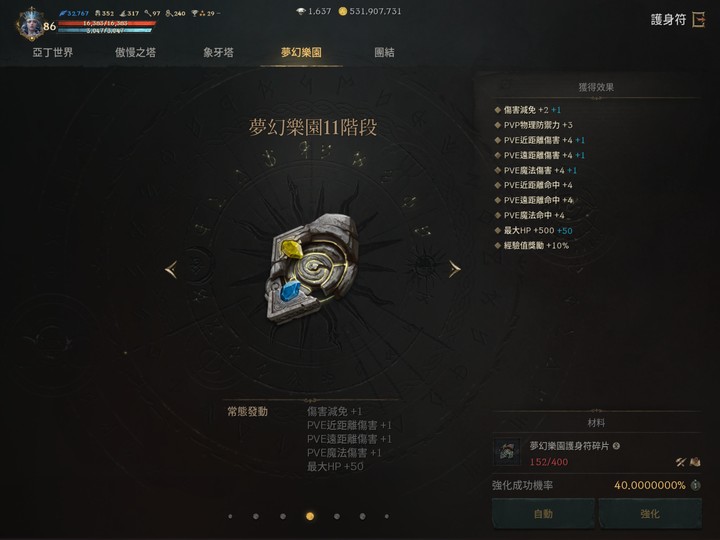Click the character portrait avatar
720x540 pixels.
coord(32,24)
